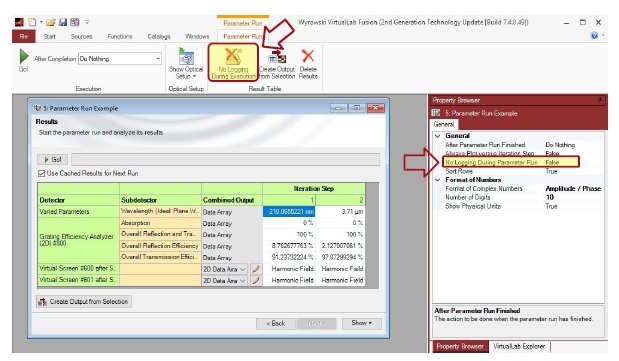
Task: Click the Amplitude / Phase property value
Action: 573,188
